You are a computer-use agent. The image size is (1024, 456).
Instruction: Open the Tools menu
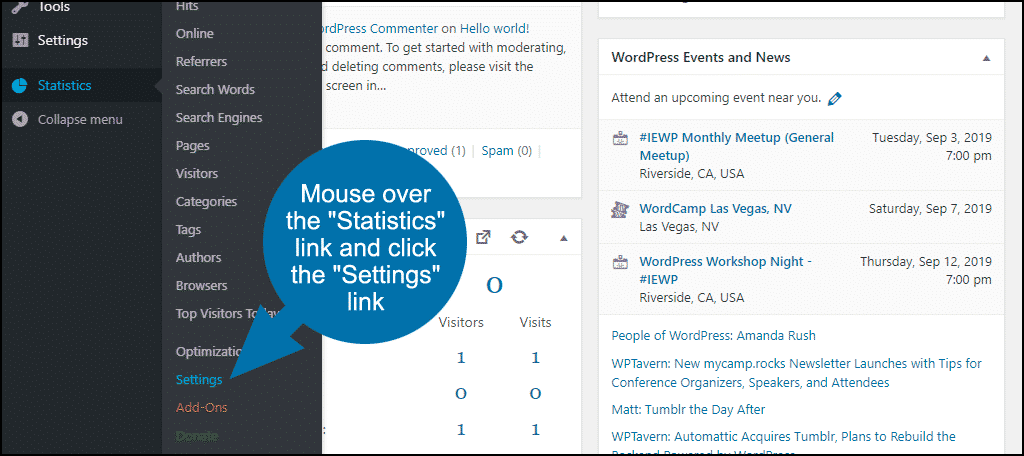click(54, 8)
